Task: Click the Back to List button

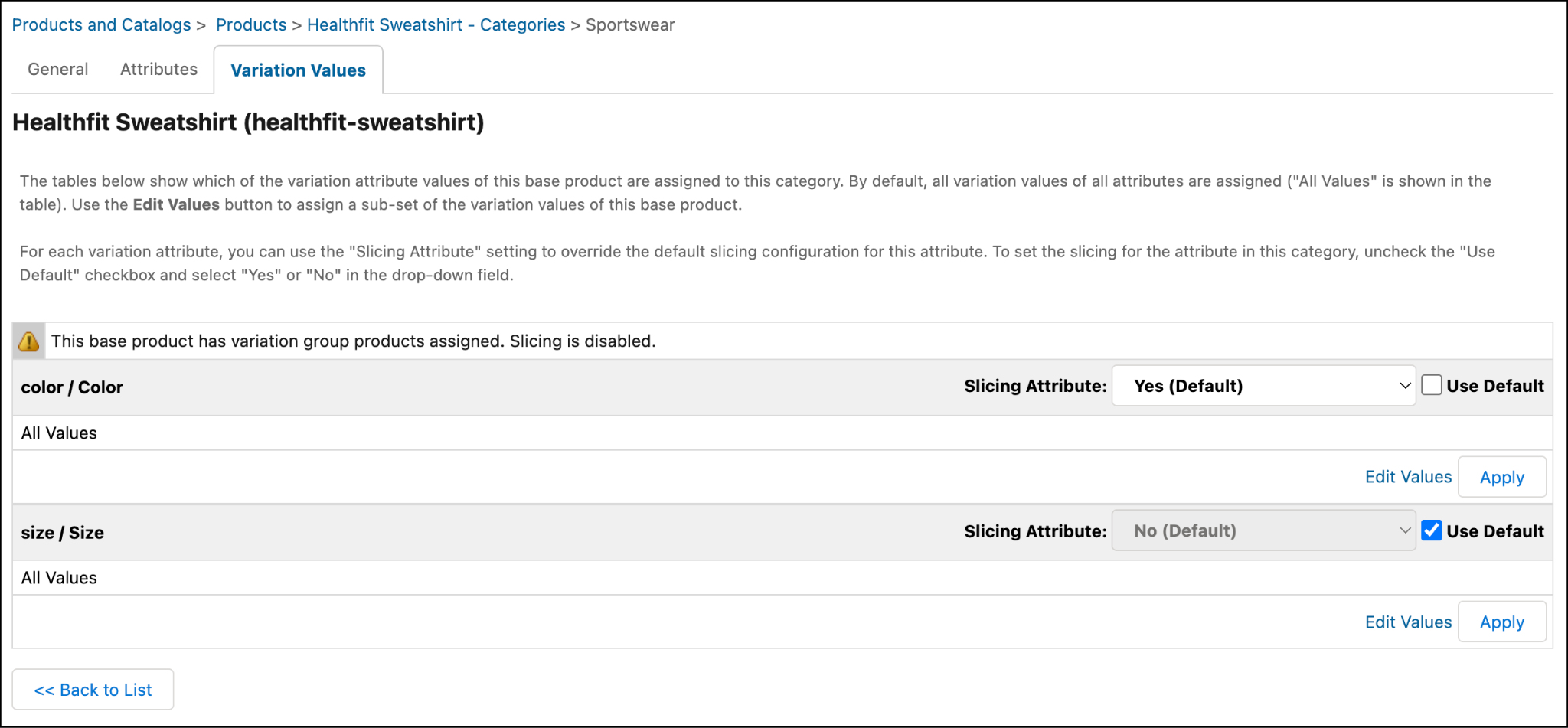Action: pyautogui.click(x=93, y=690)
